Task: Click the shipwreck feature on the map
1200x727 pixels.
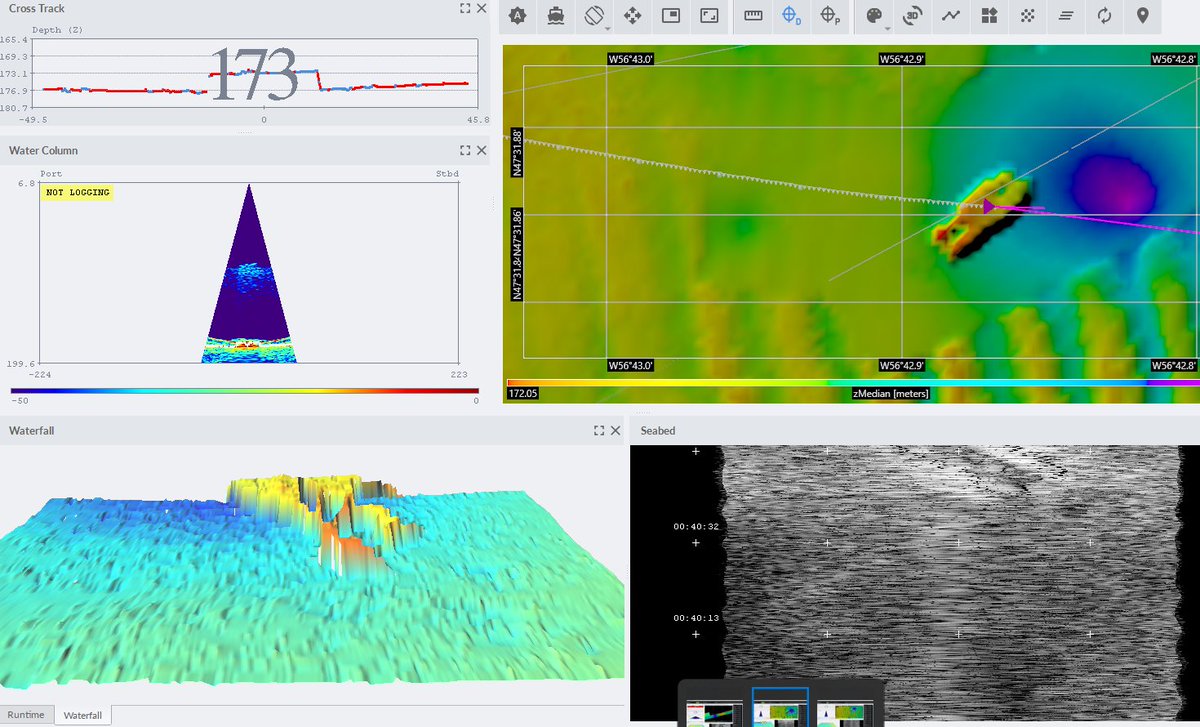Action: 981,216
